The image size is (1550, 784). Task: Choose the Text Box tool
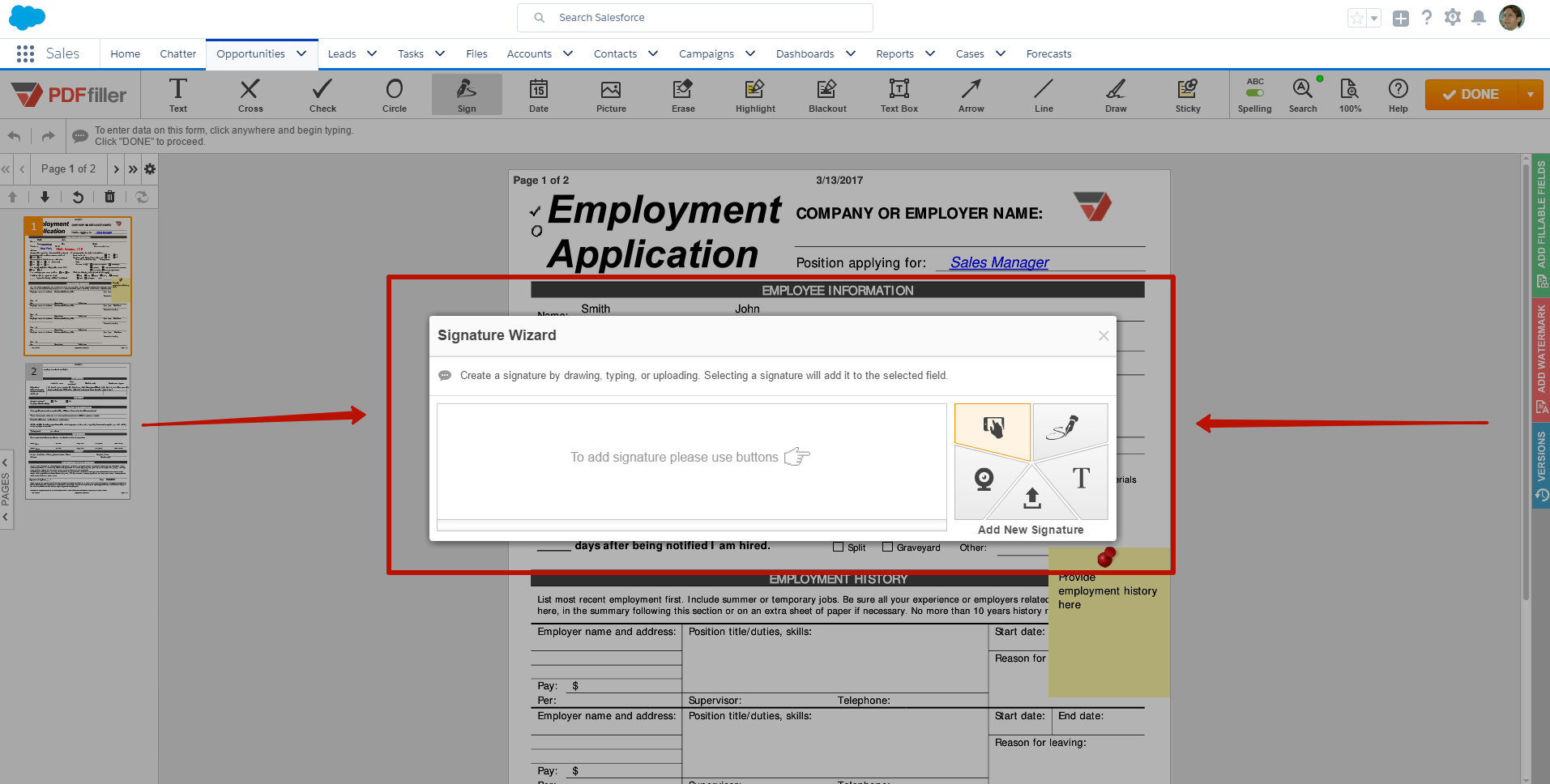pos(899,94)
